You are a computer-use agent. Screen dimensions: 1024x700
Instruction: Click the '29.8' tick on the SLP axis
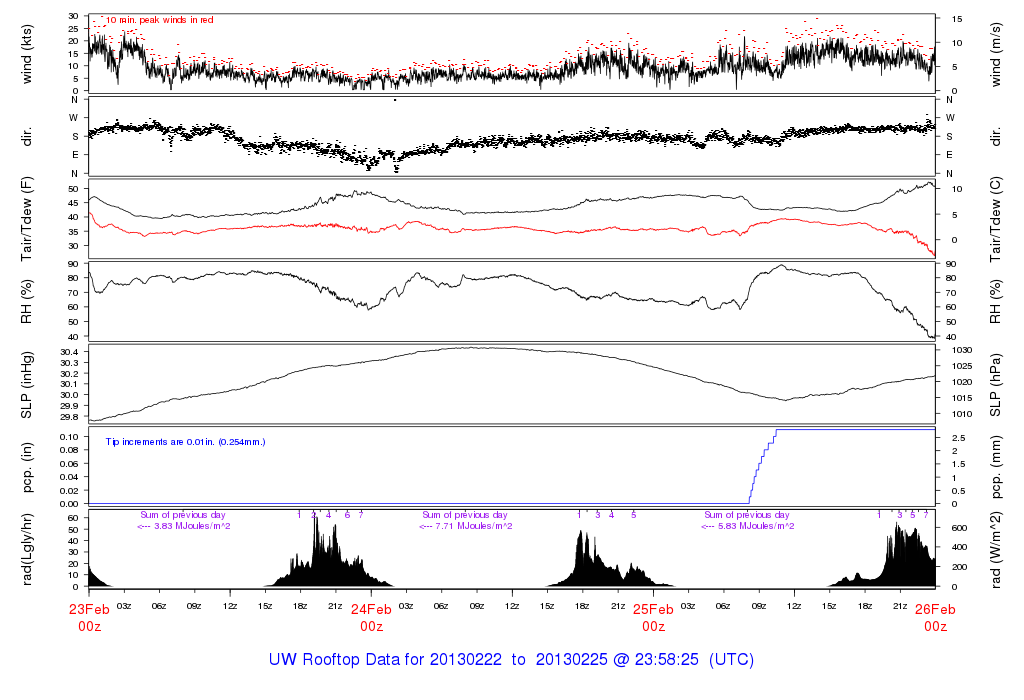pyautogui.click(x=69, y=417)
